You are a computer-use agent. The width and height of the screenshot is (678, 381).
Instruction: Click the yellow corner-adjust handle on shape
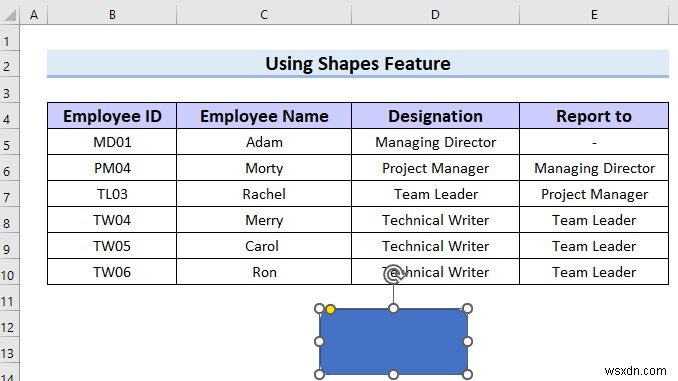330,309
